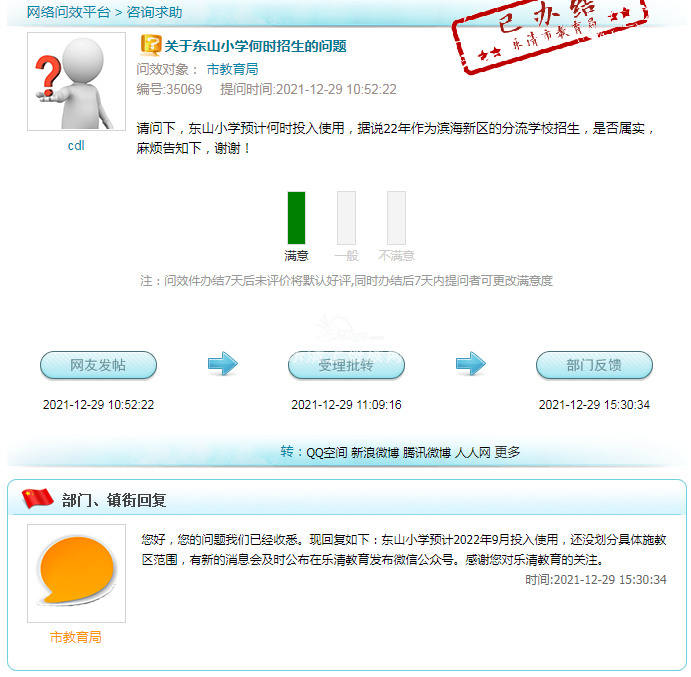Click the second blue arrow before 部门反馈

(471, 364)
